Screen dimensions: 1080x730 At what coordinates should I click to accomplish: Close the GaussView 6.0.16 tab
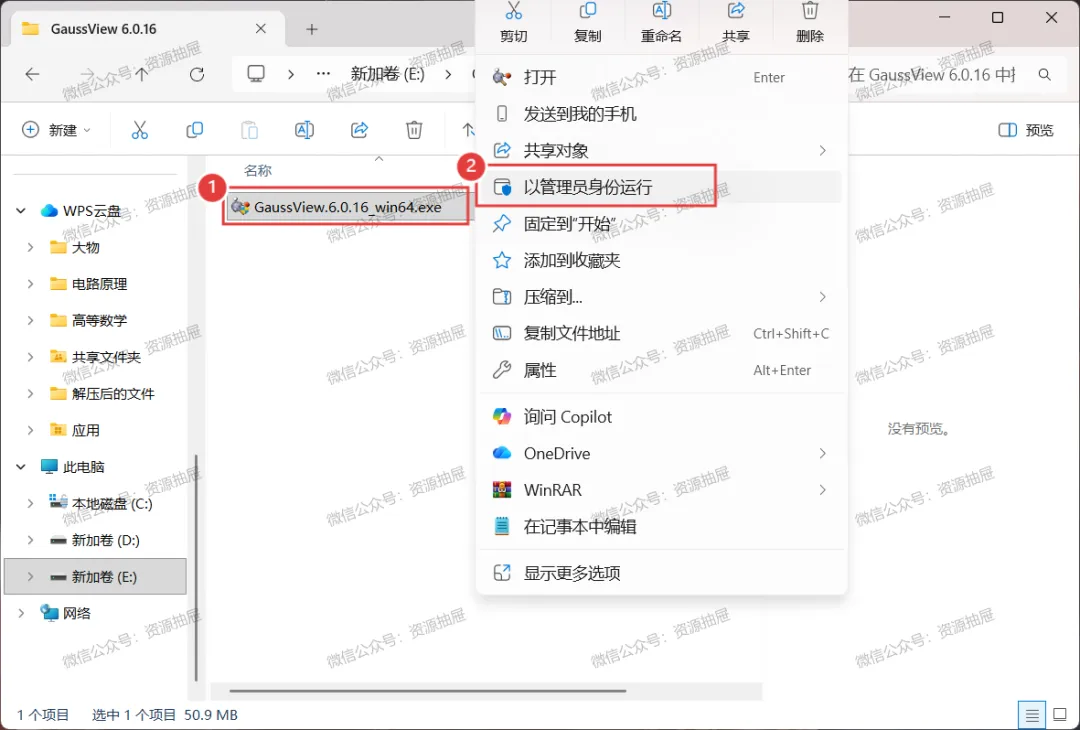point(260,29)
